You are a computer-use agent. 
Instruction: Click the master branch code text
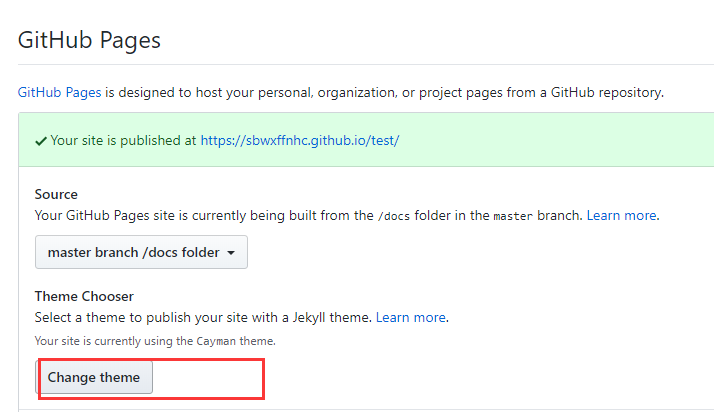[x=513, y=216]
